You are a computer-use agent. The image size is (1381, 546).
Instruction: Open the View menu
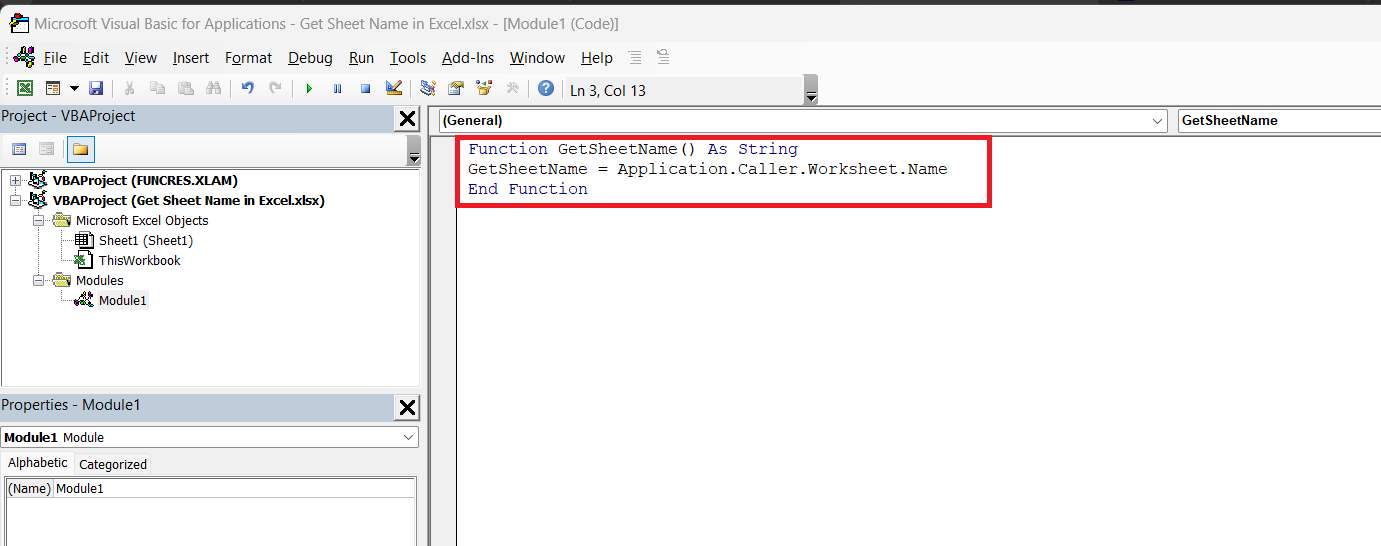coord(141,58)
